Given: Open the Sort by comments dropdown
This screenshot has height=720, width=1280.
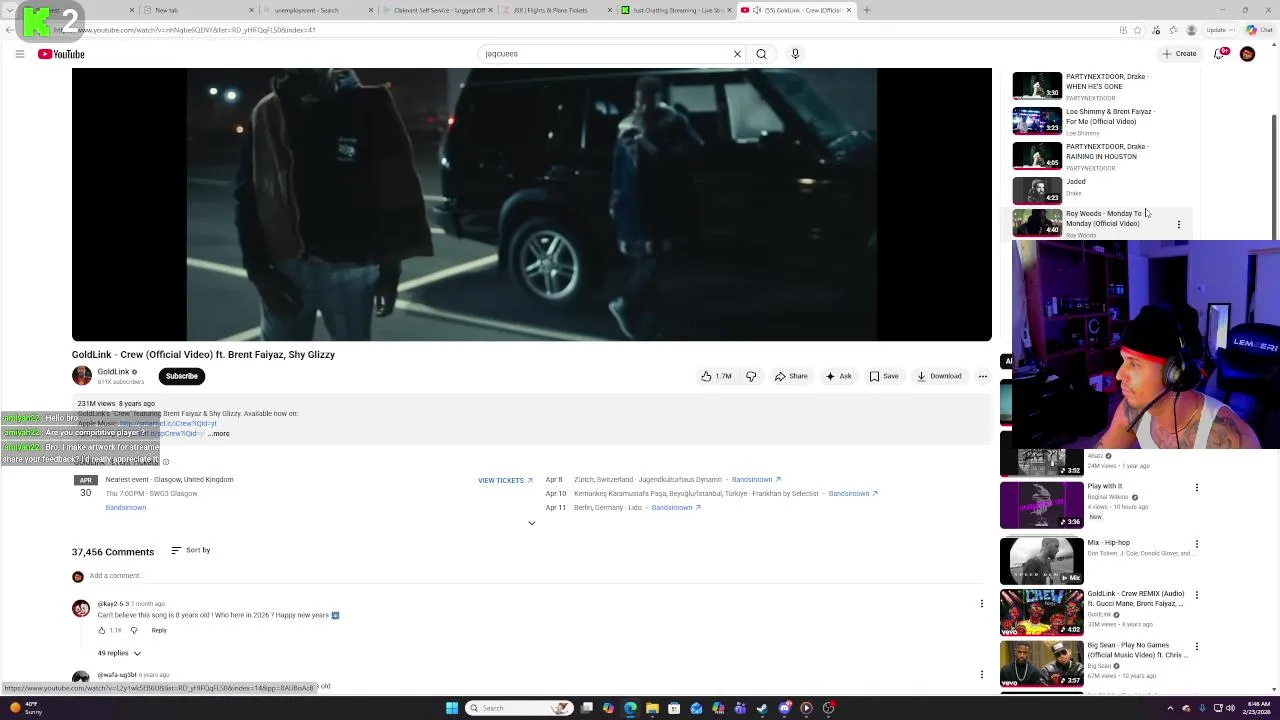Looking at the screenshot, I should (x=190, y=550).
